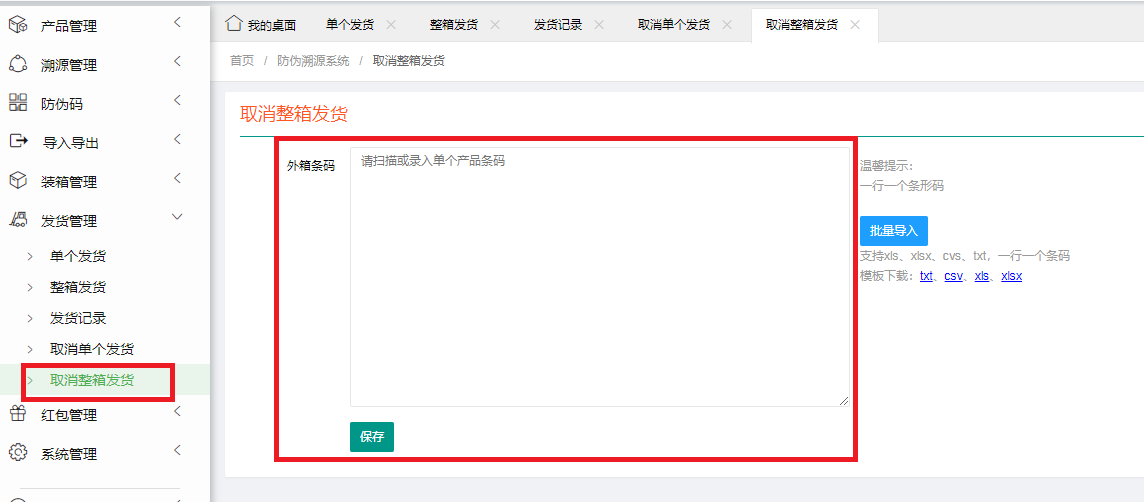Click the 溯源管理 icon in sidebar

click(x=18, y=64)
